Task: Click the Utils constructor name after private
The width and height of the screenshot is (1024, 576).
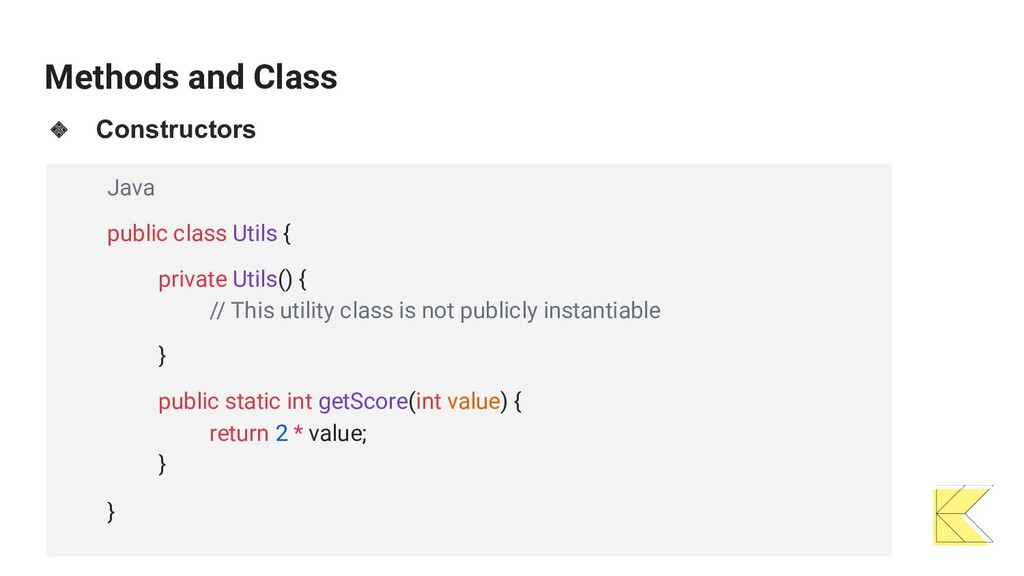Action: [x=255, y=280]
